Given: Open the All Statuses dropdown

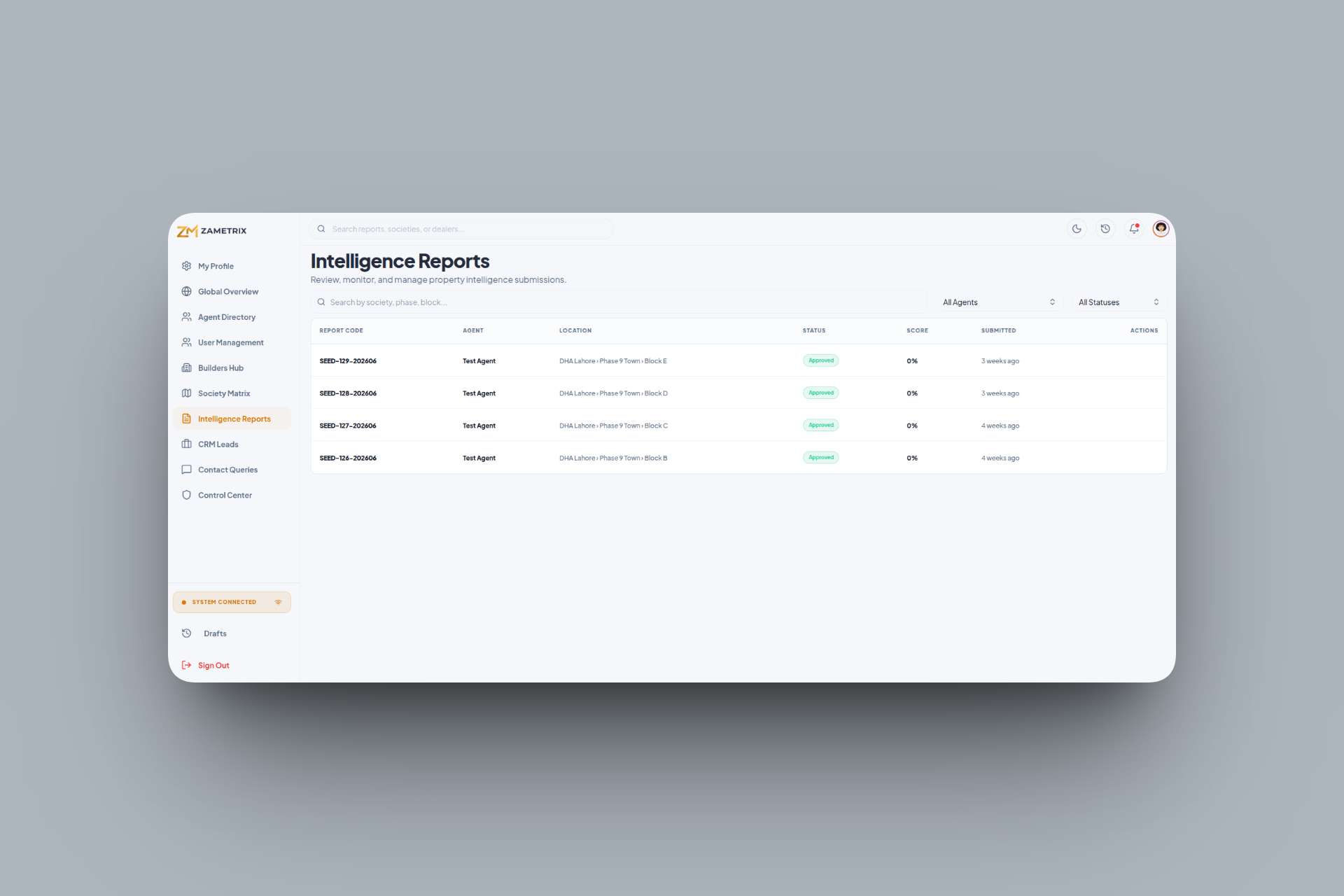Looking at the screenshot, I should [1119, 302].
